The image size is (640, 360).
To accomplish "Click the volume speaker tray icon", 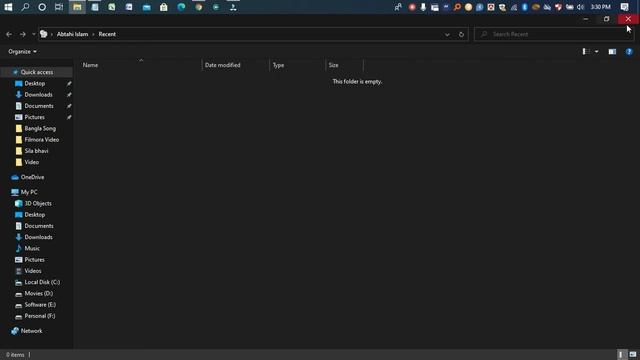I will [x=580, y=7].
